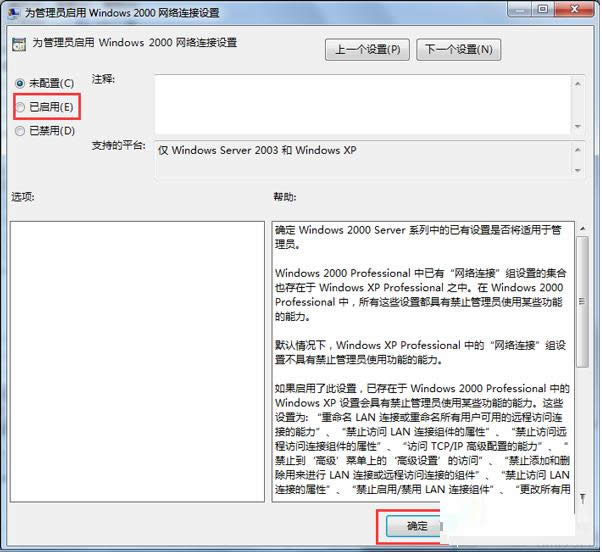Go to 下一个设置(N)
The width and height of the screenshot is (602, 552).
pos(458,50)
